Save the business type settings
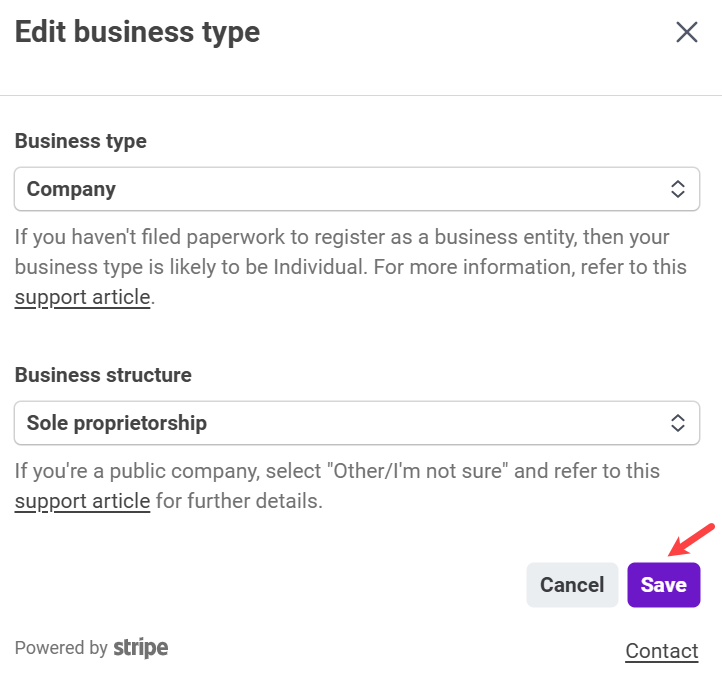The image size is (722, 676). click(663, 585)
